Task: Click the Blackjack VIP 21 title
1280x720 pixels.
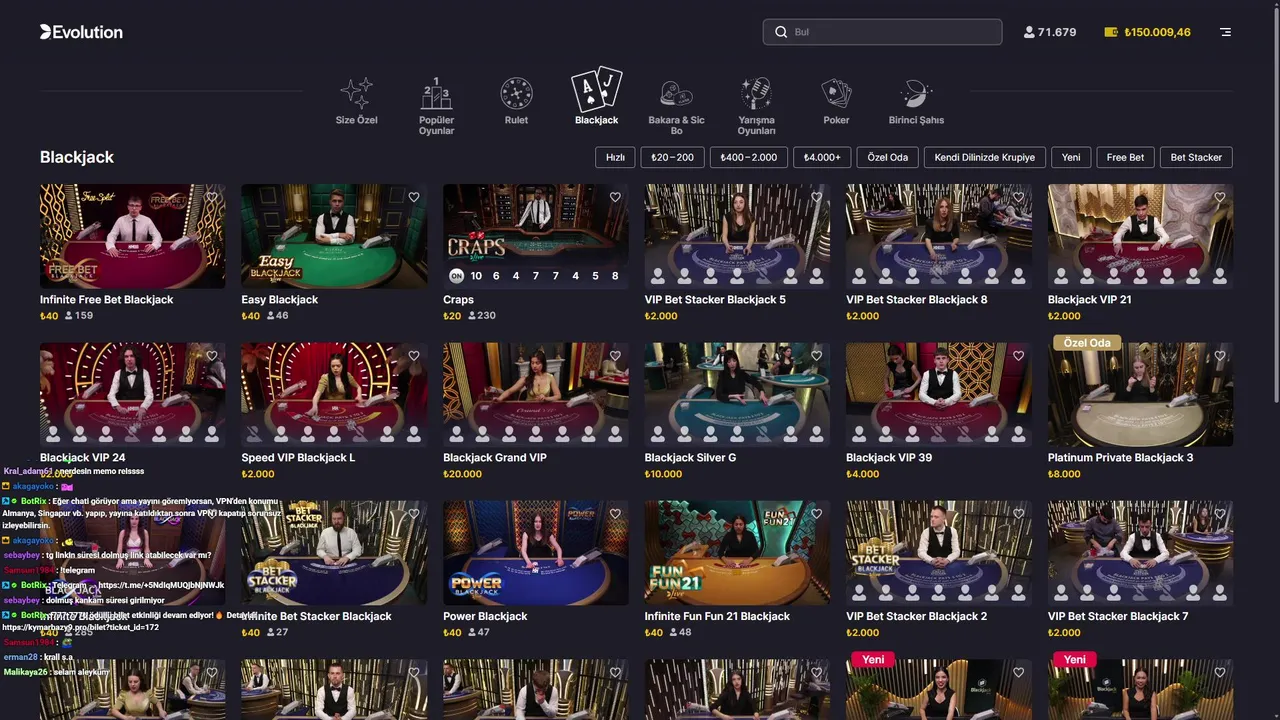Action: click(x=1090, y=299)
